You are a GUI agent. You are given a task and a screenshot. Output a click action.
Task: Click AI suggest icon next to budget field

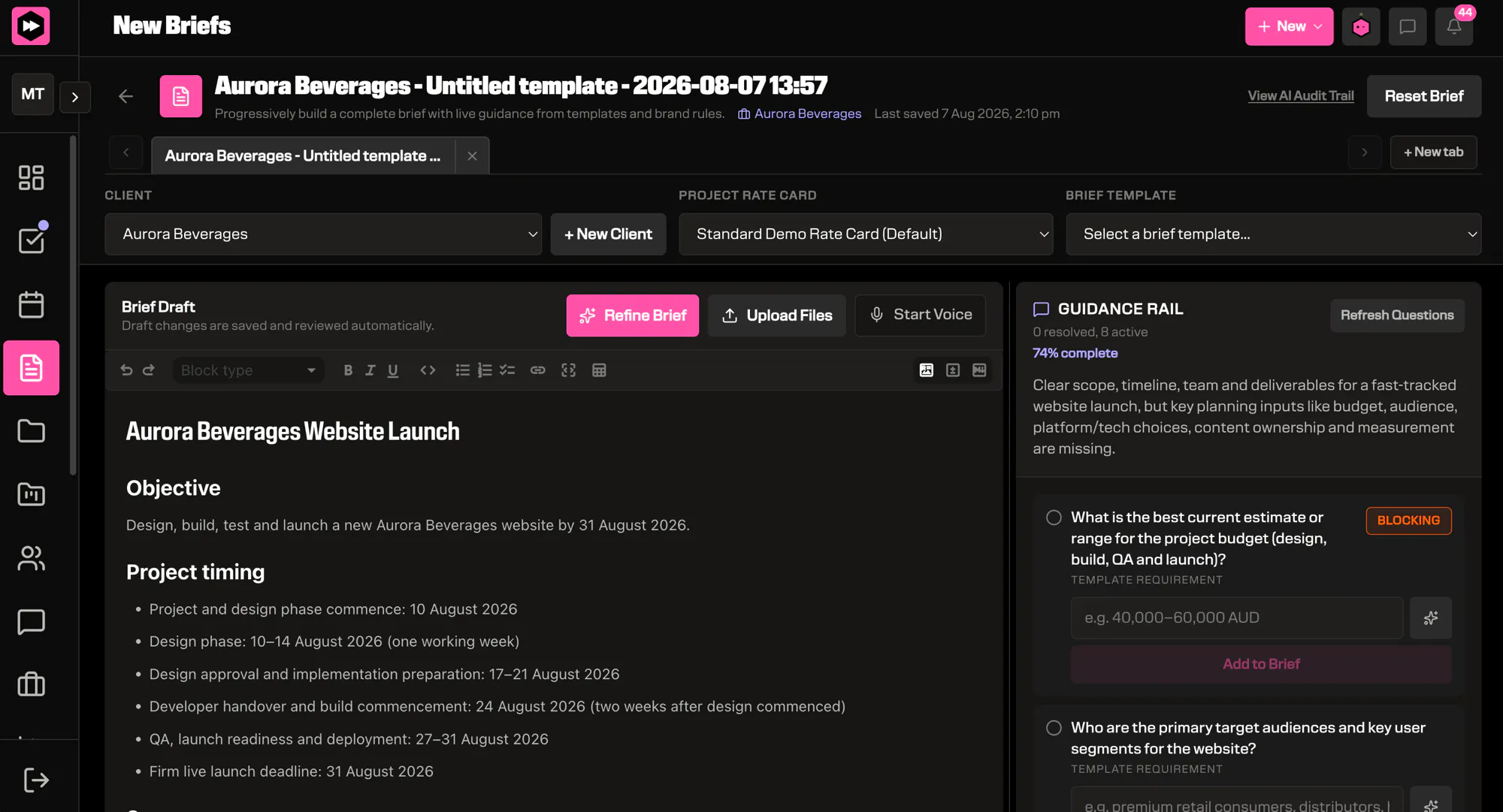(x=1430, y=618)
